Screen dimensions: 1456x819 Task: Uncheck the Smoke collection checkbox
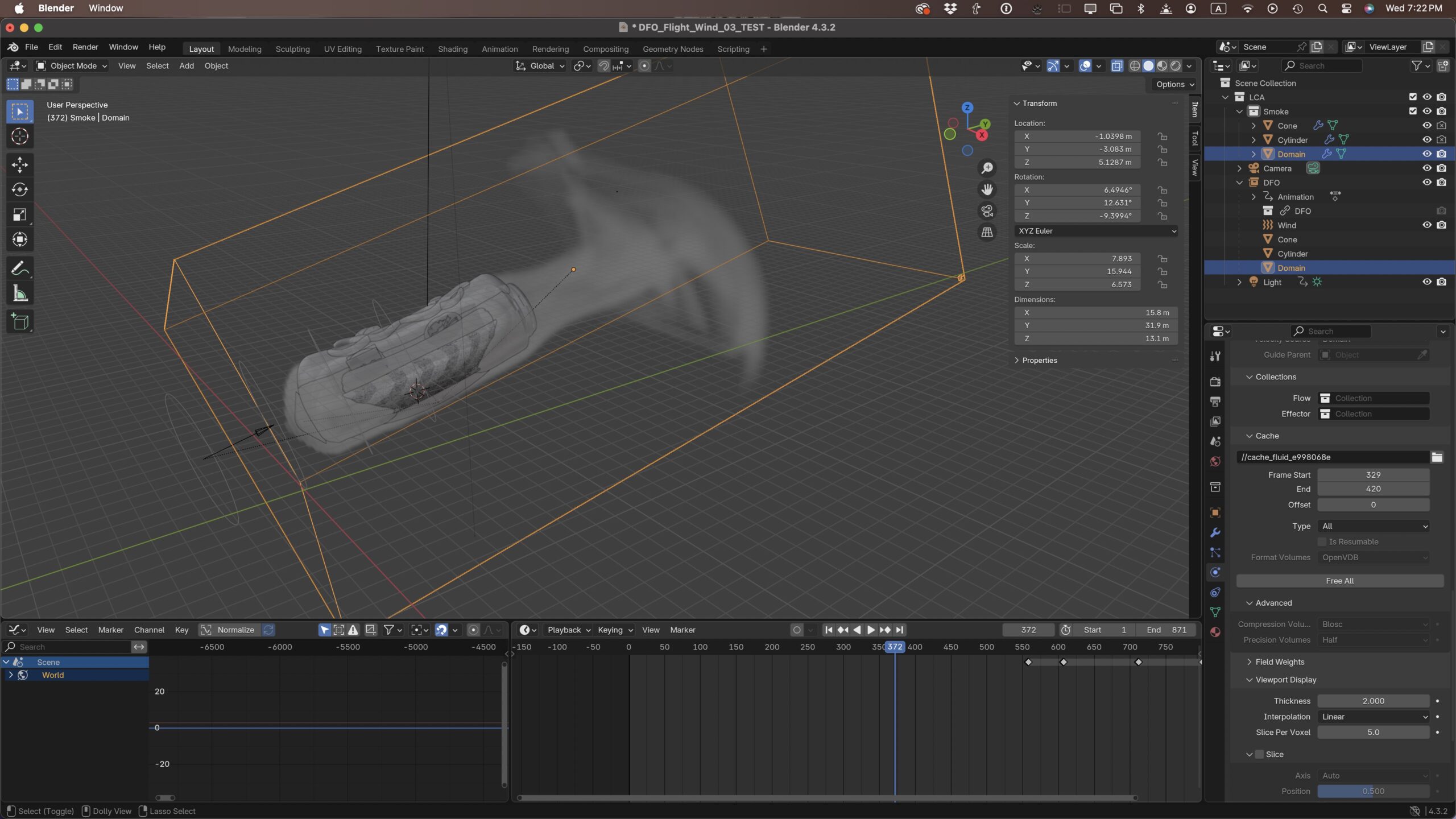click(1412, 111)
